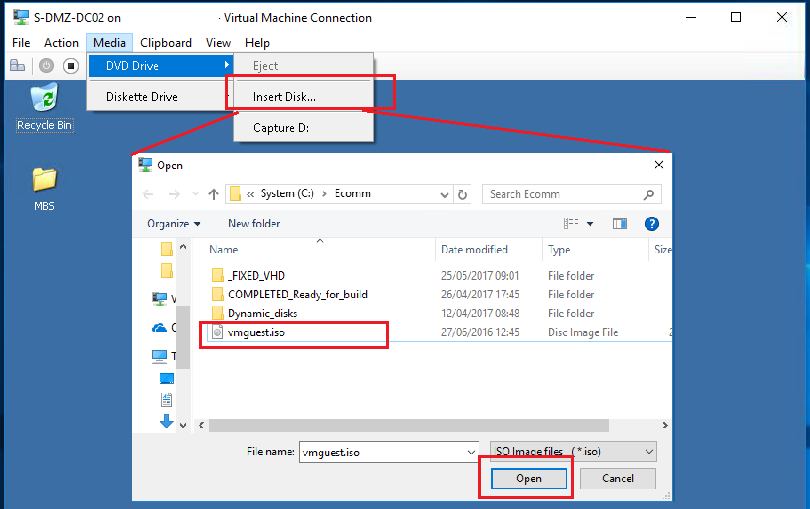Click the Turn Off power toolbar icon

pyautogui.click(x=46, y=66)
